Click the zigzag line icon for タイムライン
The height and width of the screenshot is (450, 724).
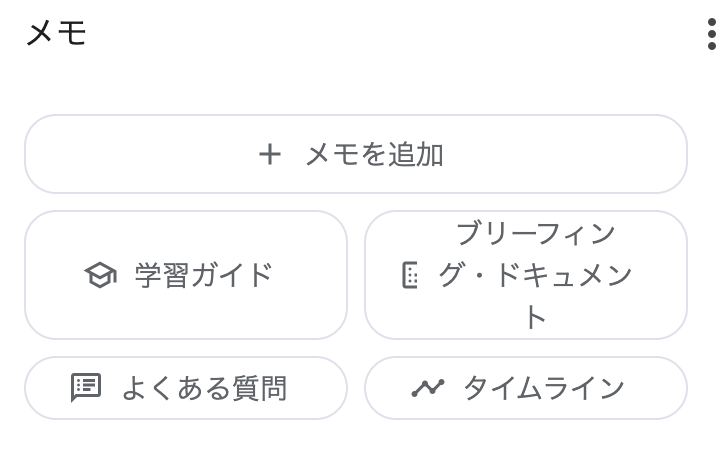click(x=428, y=388)
